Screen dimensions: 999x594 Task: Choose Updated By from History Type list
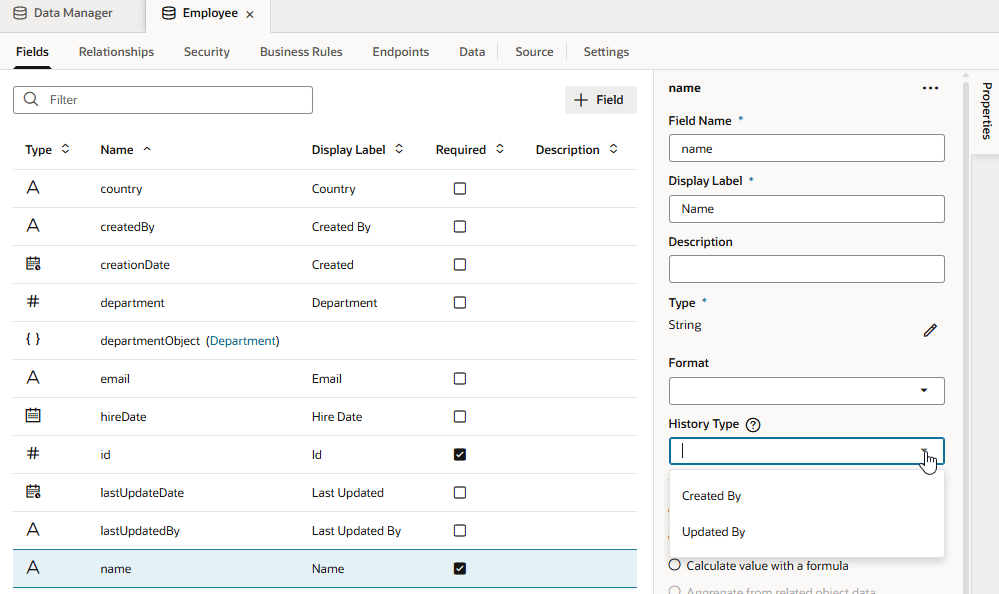click(x=713, y=532)
